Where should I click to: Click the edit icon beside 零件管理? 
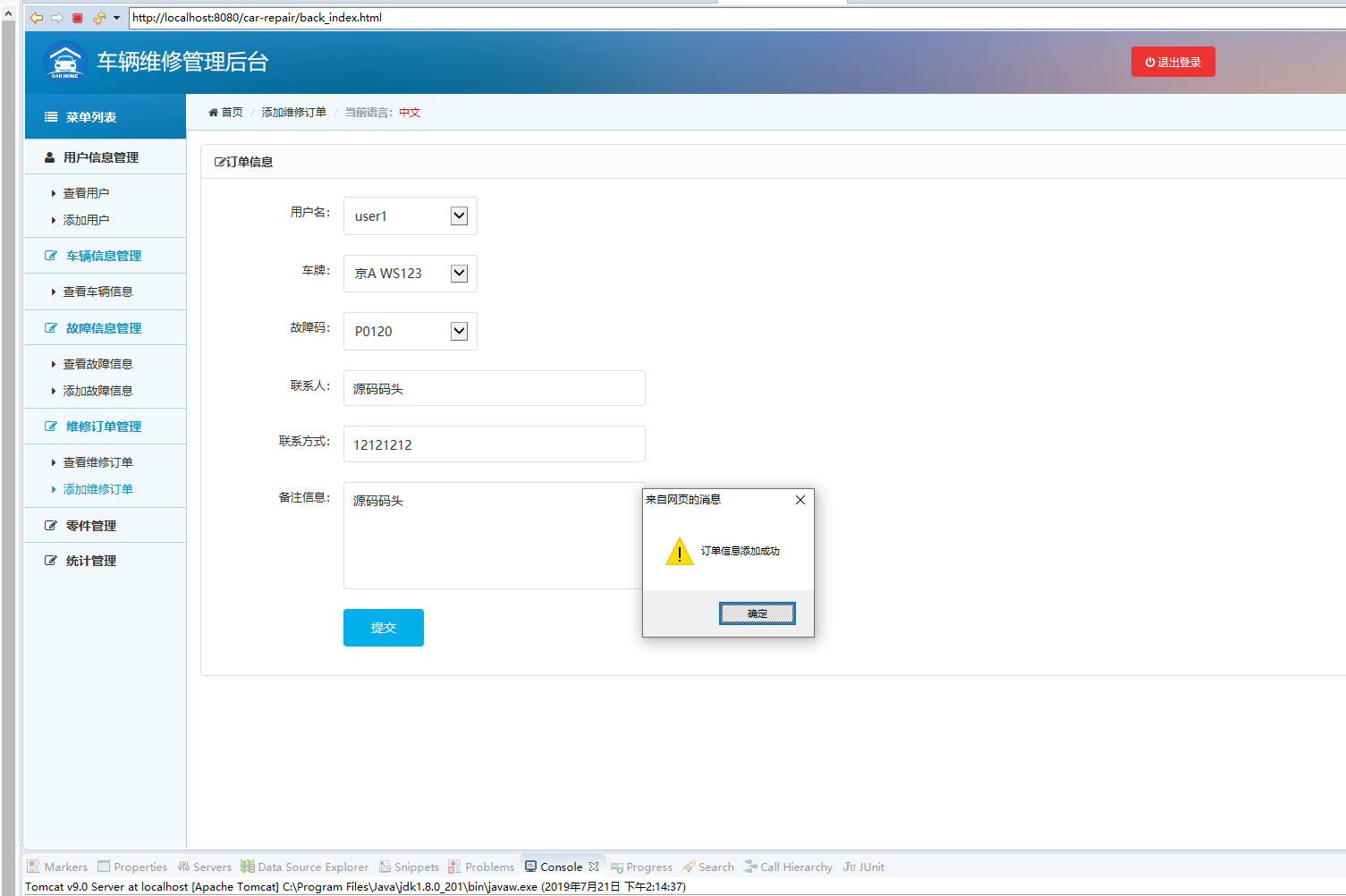pyautogui.click(x=51, y=526)
